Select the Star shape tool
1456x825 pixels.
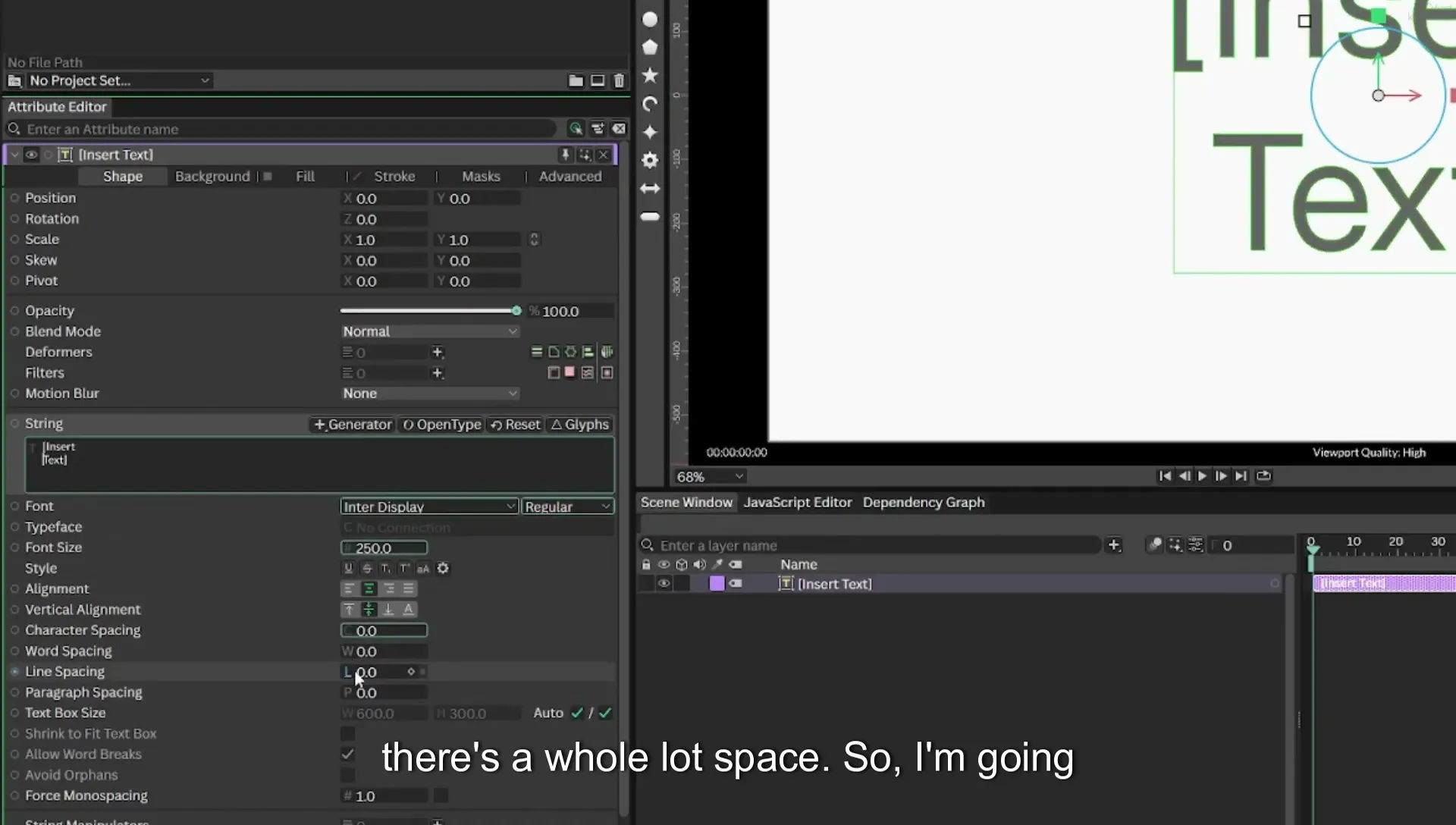[650, 76]
